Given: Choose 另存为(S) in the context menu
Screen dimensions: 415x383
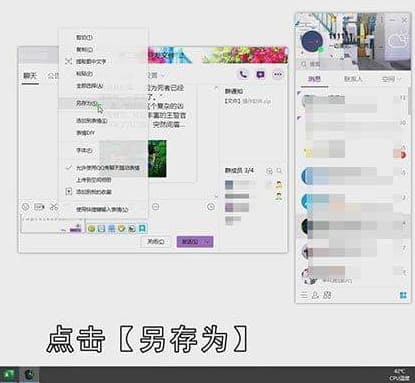Looking at the screenshot, I should tap(103, 103).
